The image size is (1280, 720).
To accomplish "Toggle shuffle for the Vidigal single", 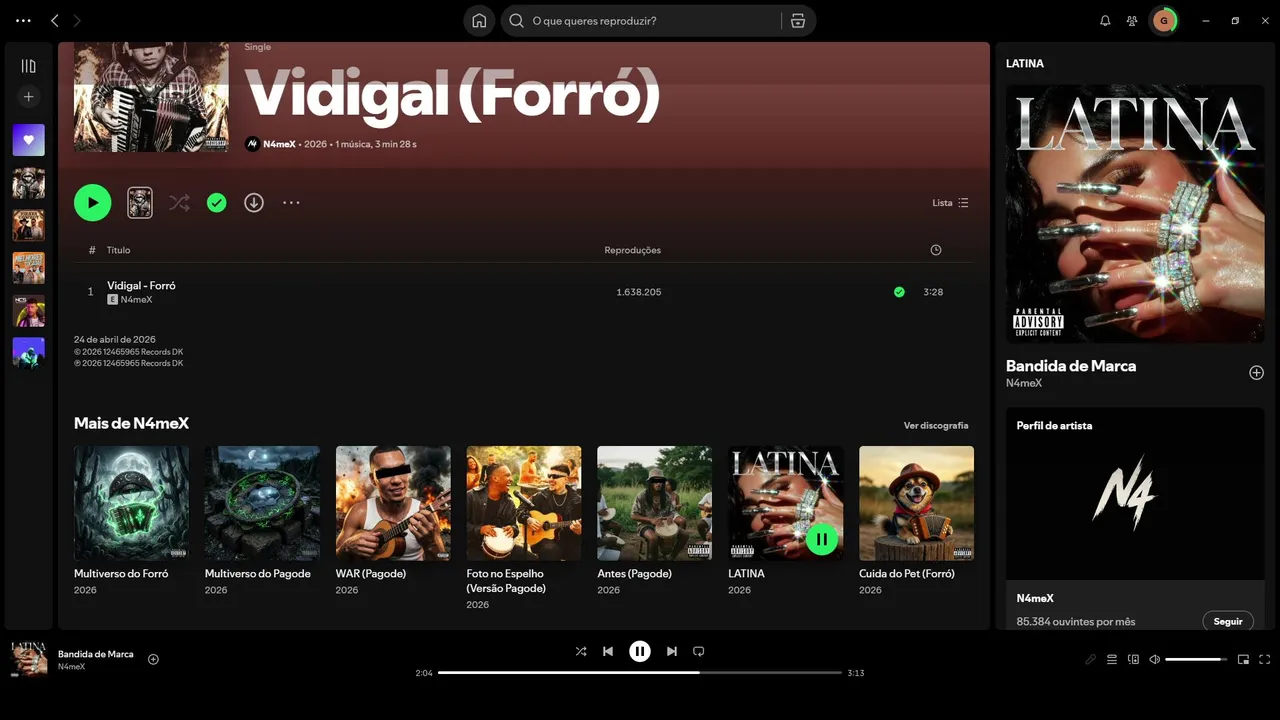I will click(x=179, y=203).
